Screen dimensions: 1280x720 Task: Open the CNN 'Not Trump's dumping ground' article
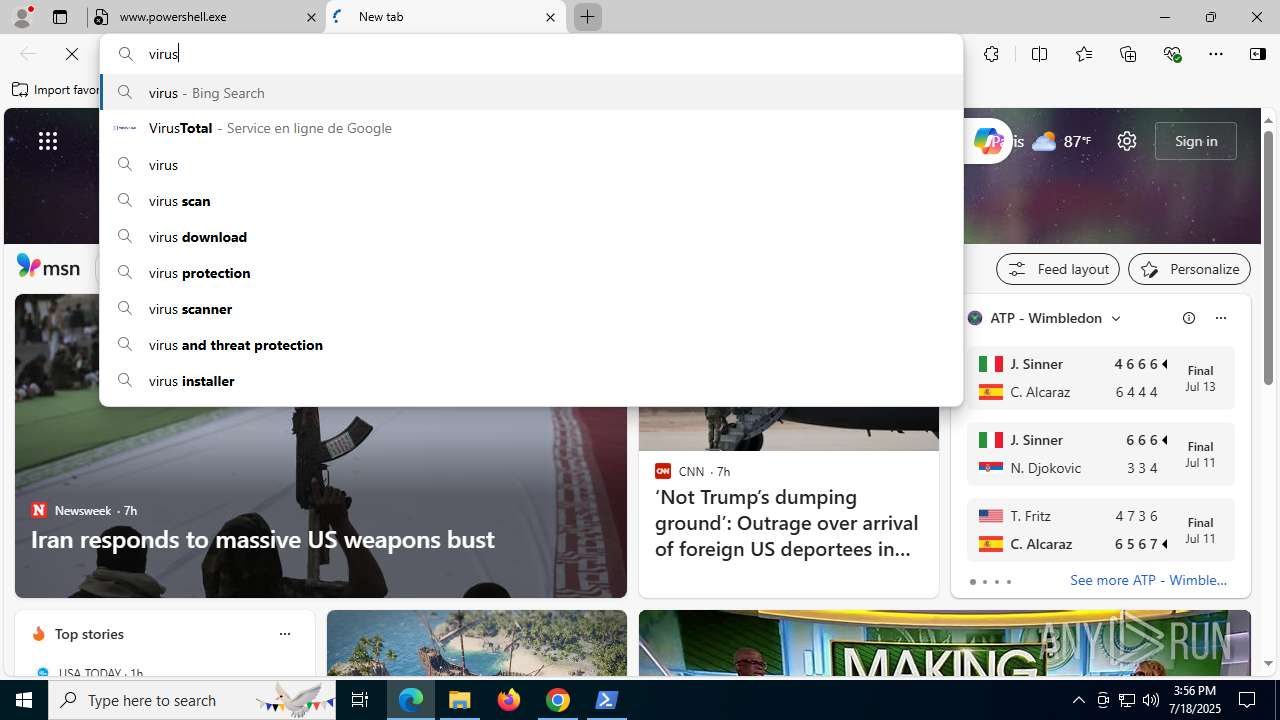click(788, 522)
